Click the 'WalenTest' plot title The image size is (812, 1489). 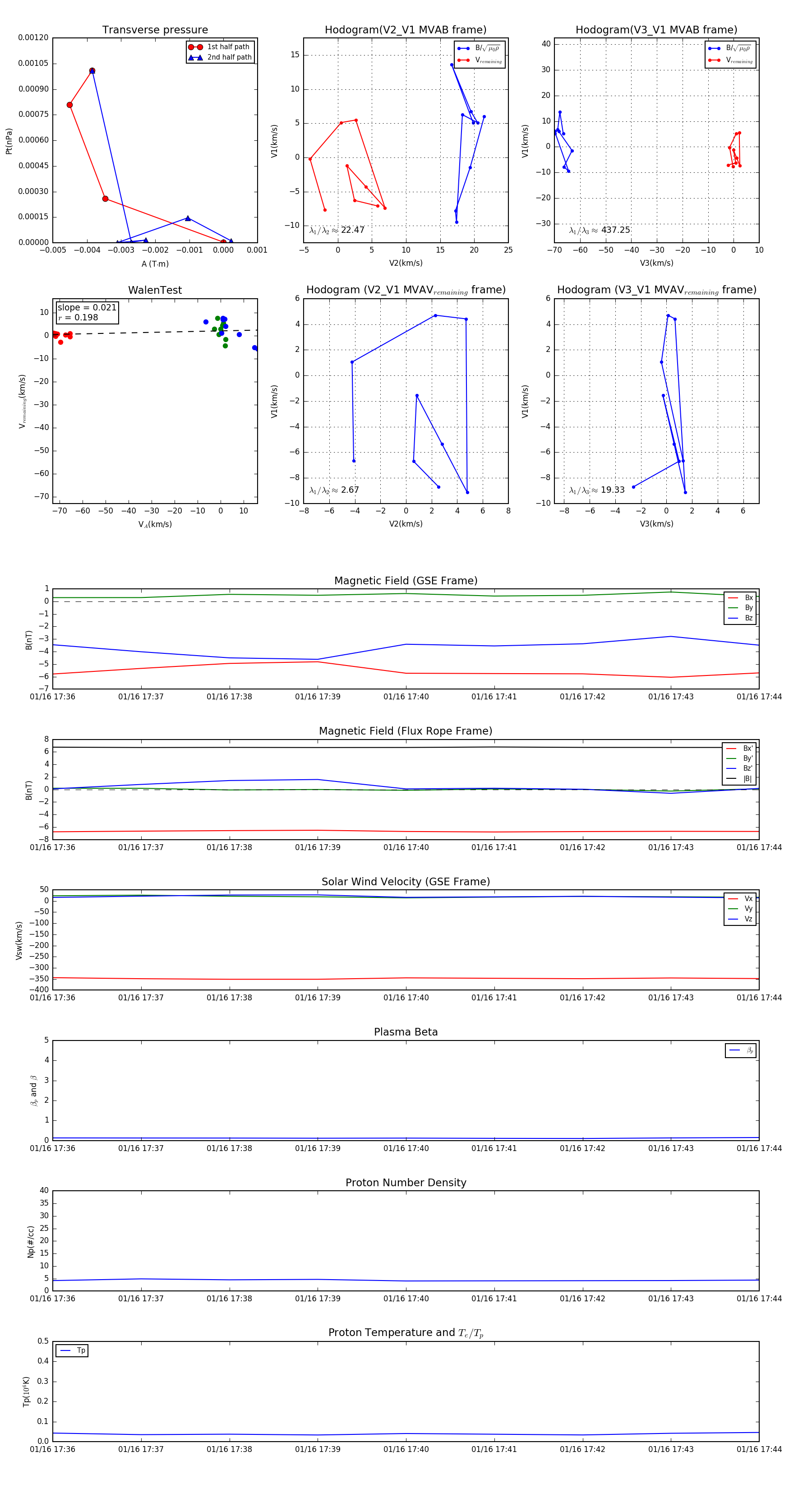155,290
